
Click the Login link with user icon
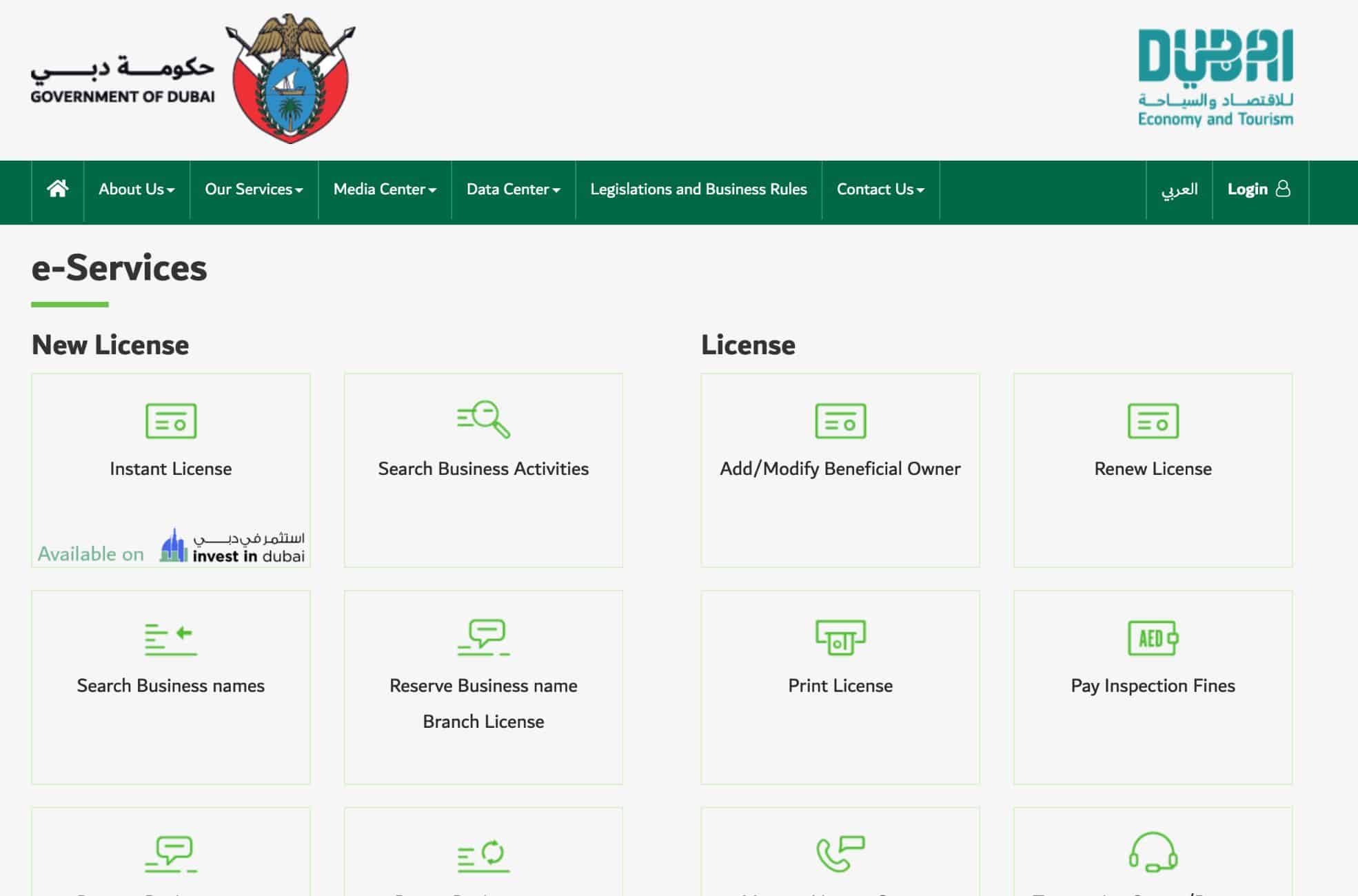coord(1259,189)
